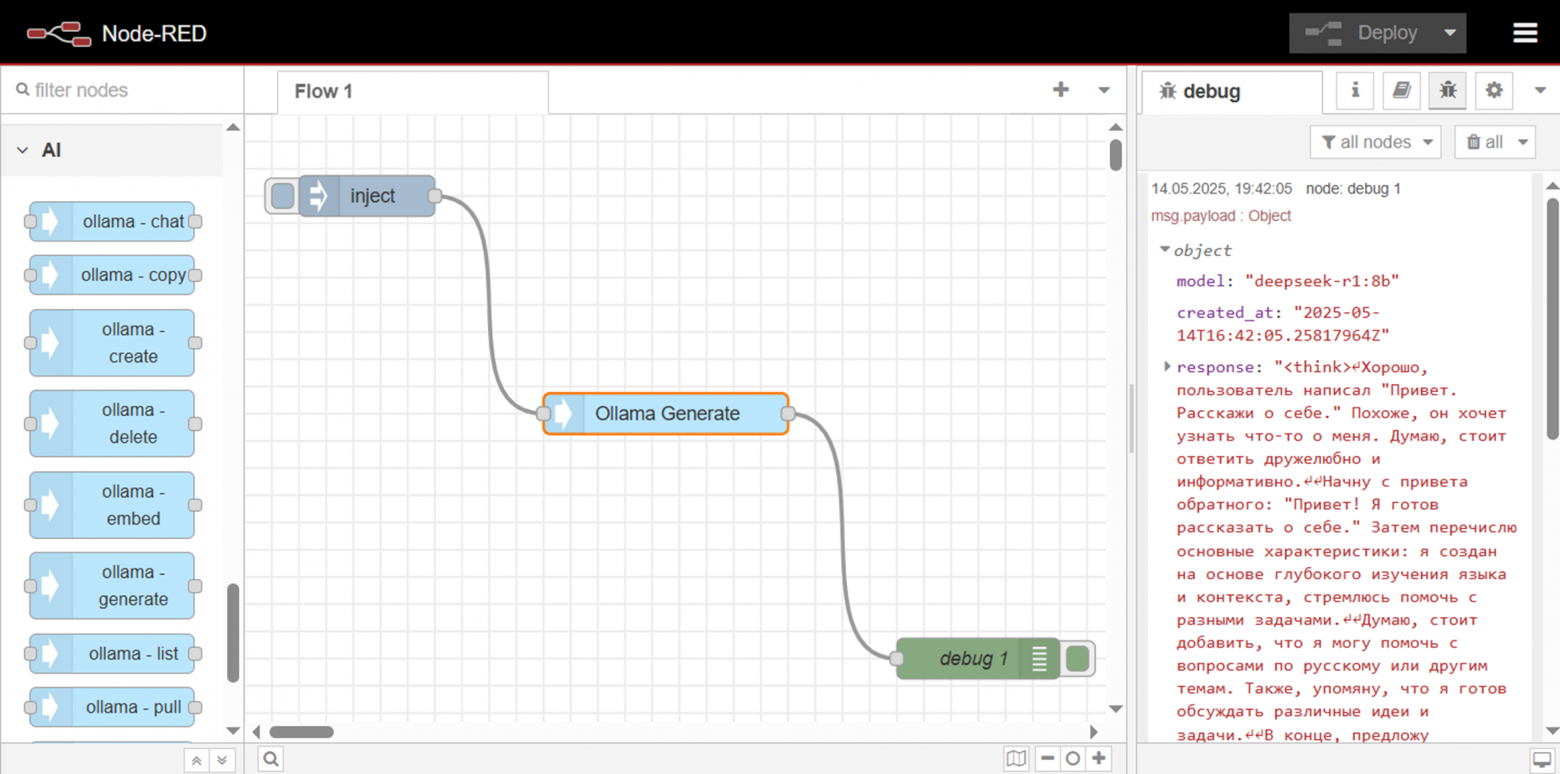Select the ollama - embed palette node
This screenshot has height=774, width=1560.
[x=112, y=505]
